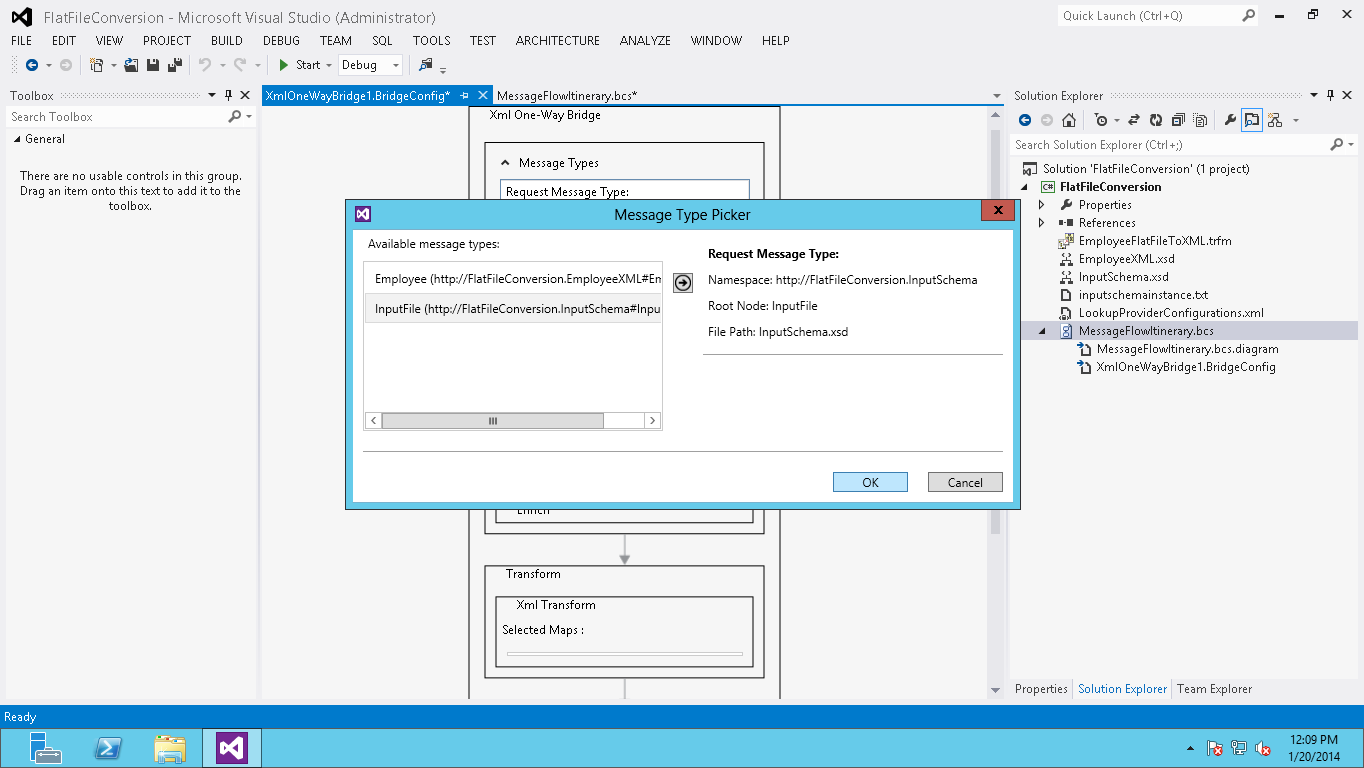Image resolution: width=1364 pixels, height=768 pixels.
Task: Click Server Manager icon in the taskbar
Action: (x=46, y=748)
